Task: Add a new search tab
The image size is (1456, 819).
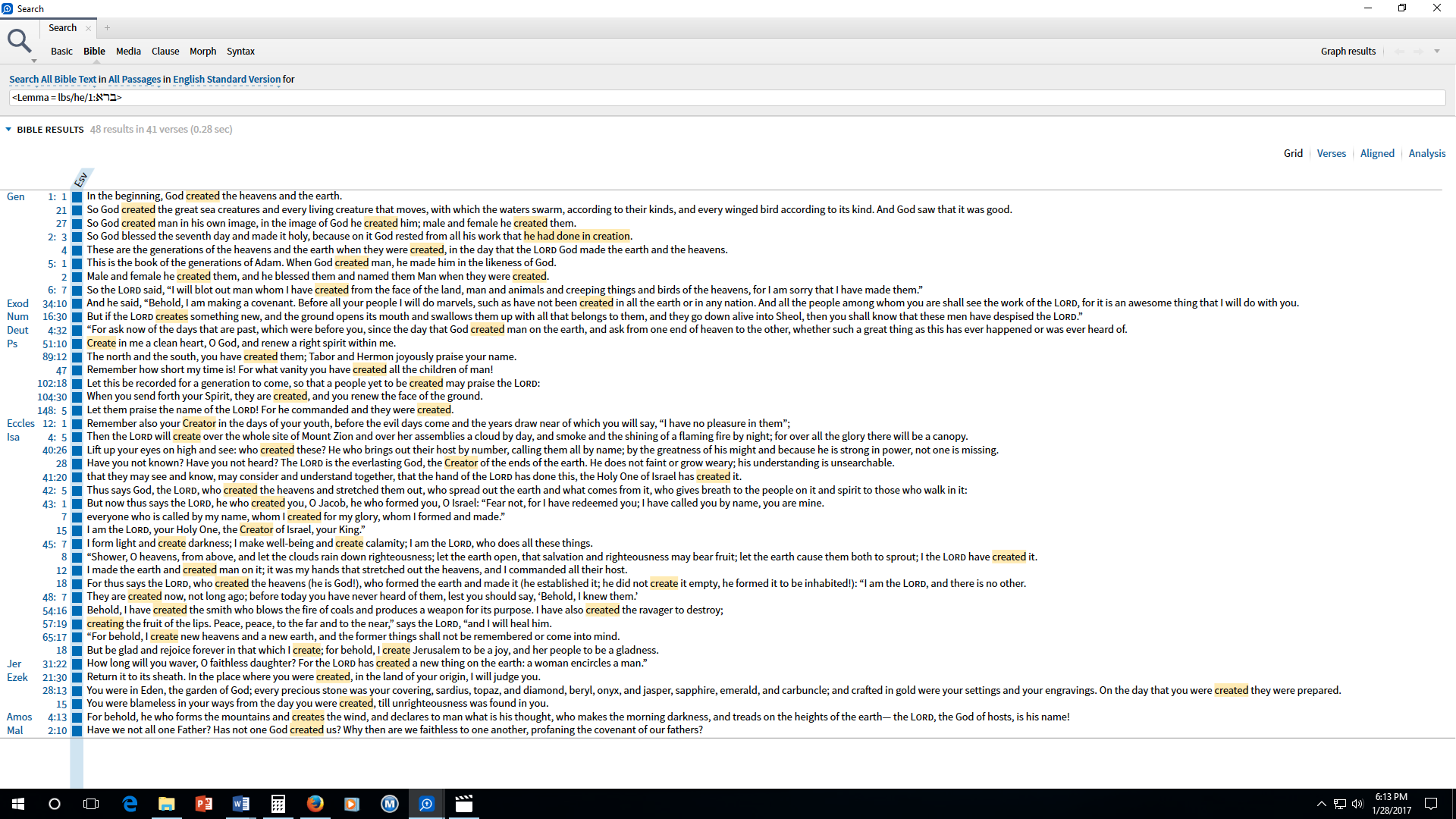Action: [x=107, y=28]
